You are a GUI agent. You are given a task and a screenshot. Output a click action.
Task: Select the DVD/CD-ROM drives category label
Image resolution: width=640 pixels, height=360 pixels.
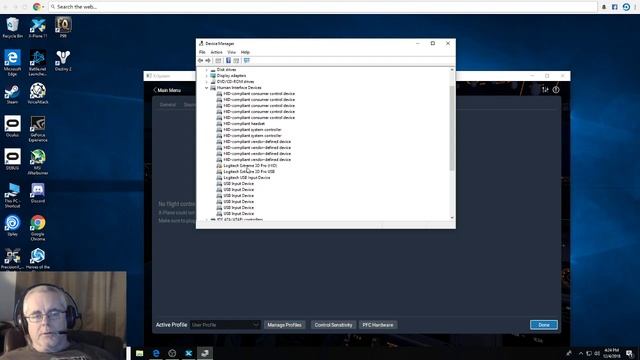pos(236,82)
